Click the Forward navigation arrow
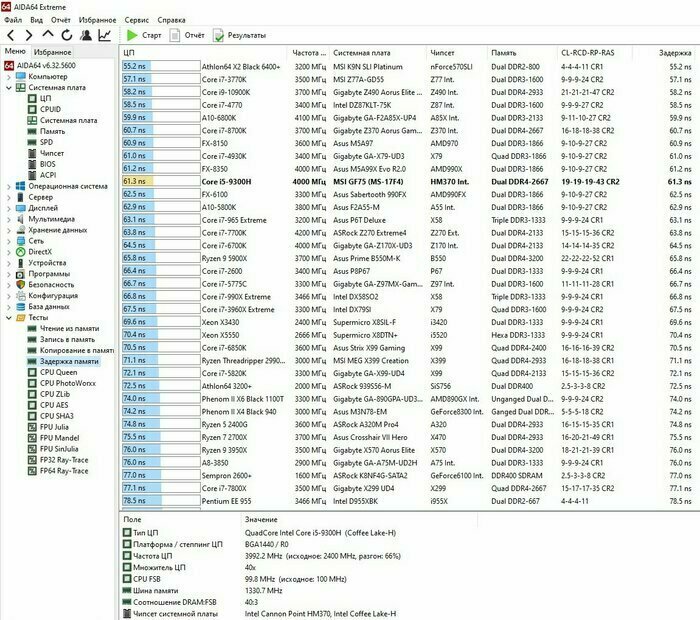 (x=29, y=35)
